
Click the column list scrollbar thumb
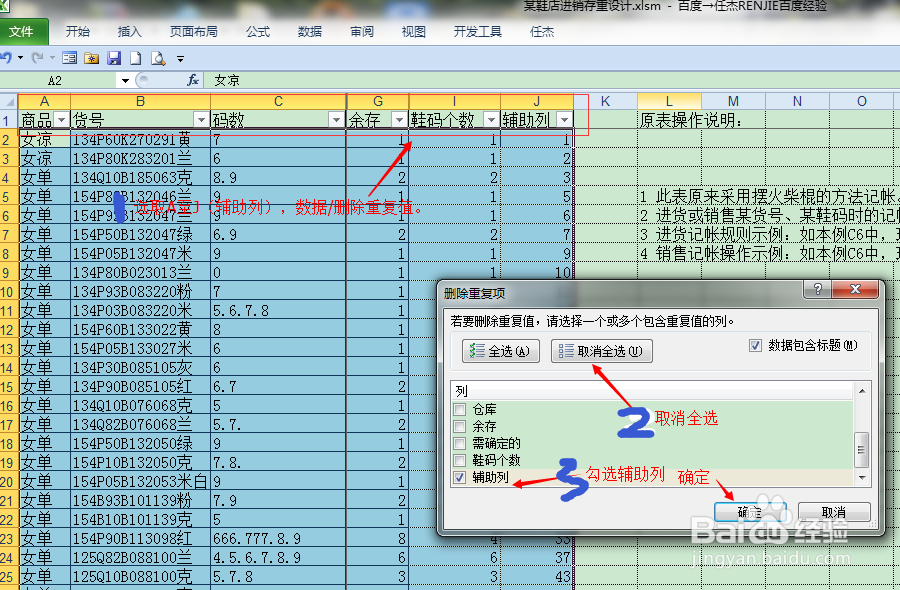pyautogui.click(x=862, y=450)
